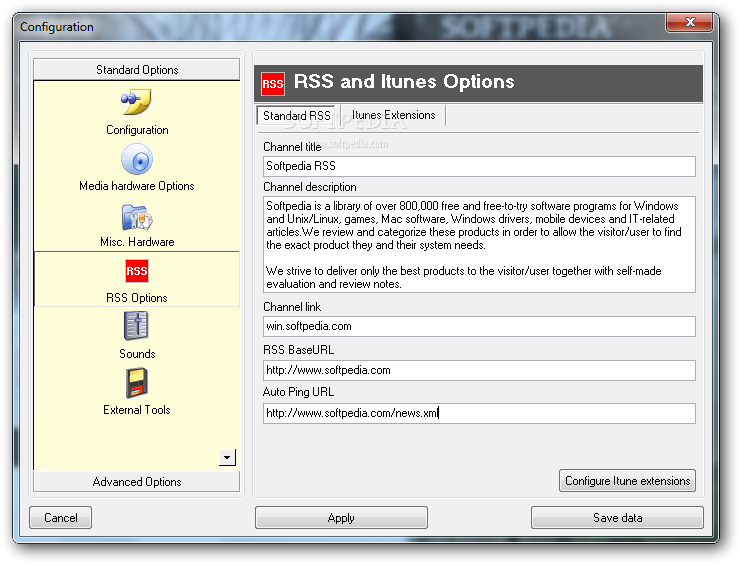740x564 pixels.
Task: Click the Misc. Hardware label
Action: (137, 242)
